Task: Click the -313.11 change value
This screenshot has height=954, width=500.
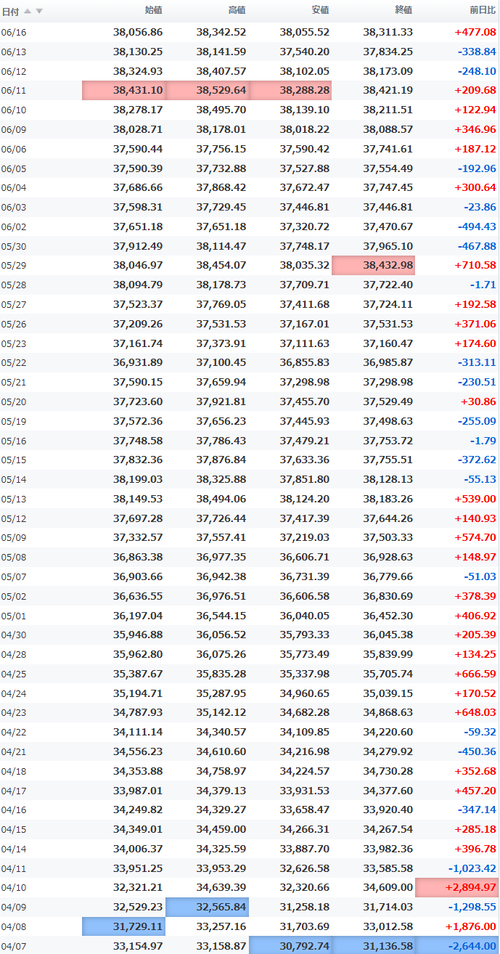Action: coord(477,363)
